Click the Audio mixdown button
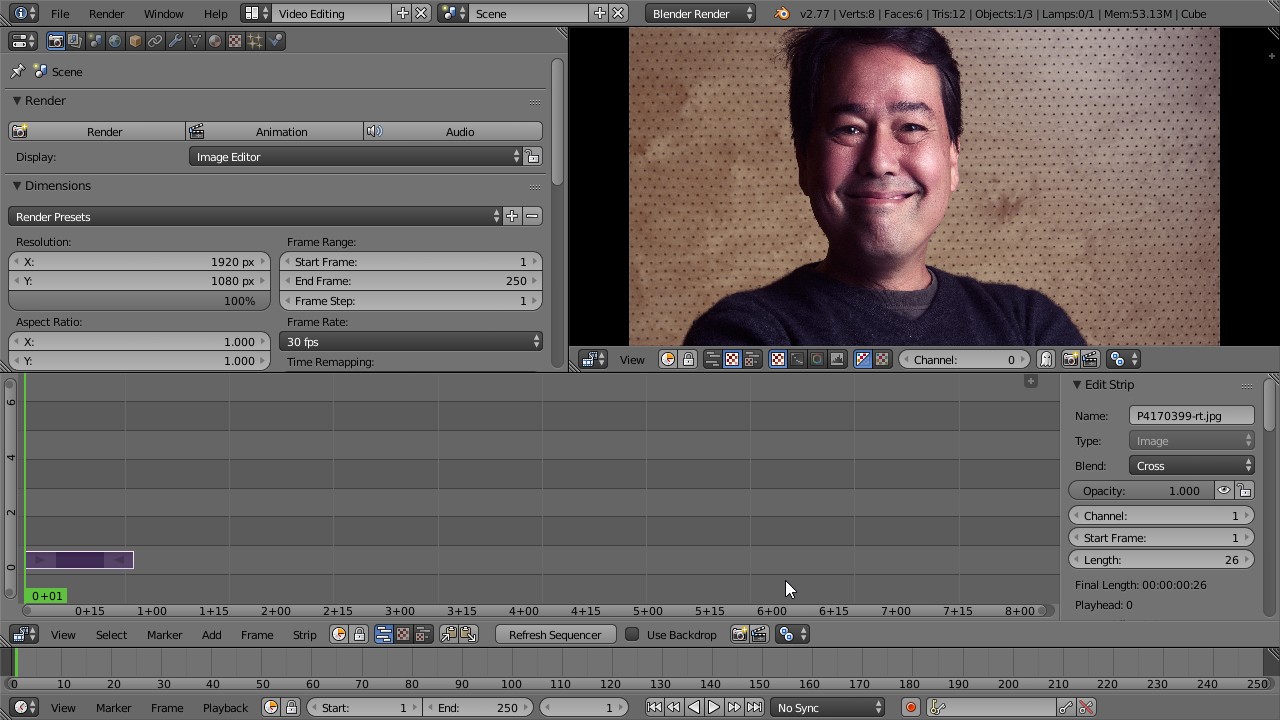Viewport: 1280px width, 720px height. click(x=453, y=131)
